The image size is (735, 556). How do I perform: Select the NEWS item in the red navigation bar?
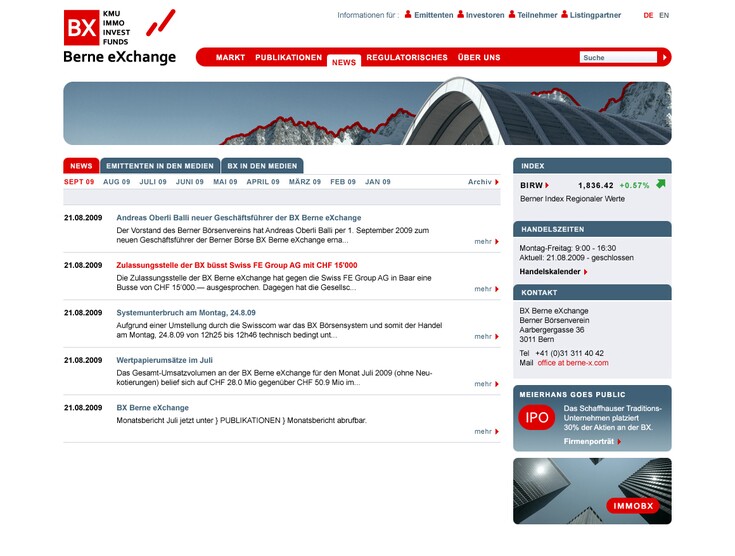coord(344,62)
